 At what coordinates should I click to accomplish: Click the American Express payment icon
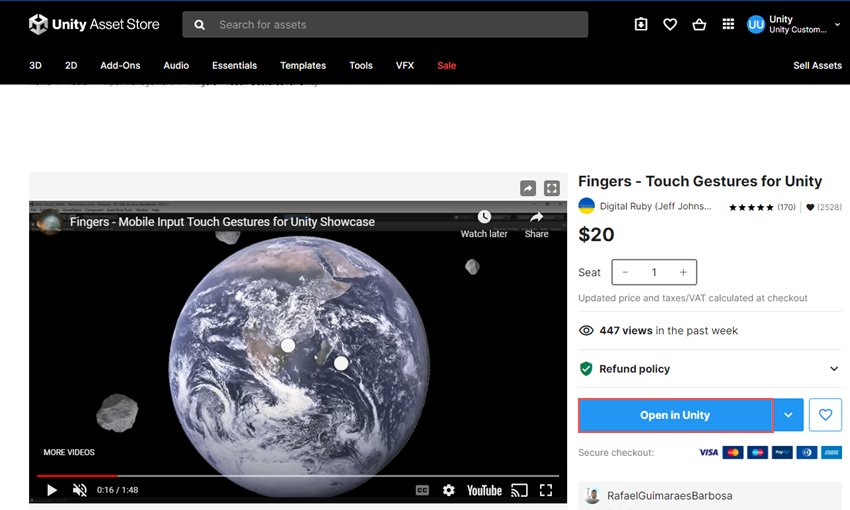tap(832, 453)
